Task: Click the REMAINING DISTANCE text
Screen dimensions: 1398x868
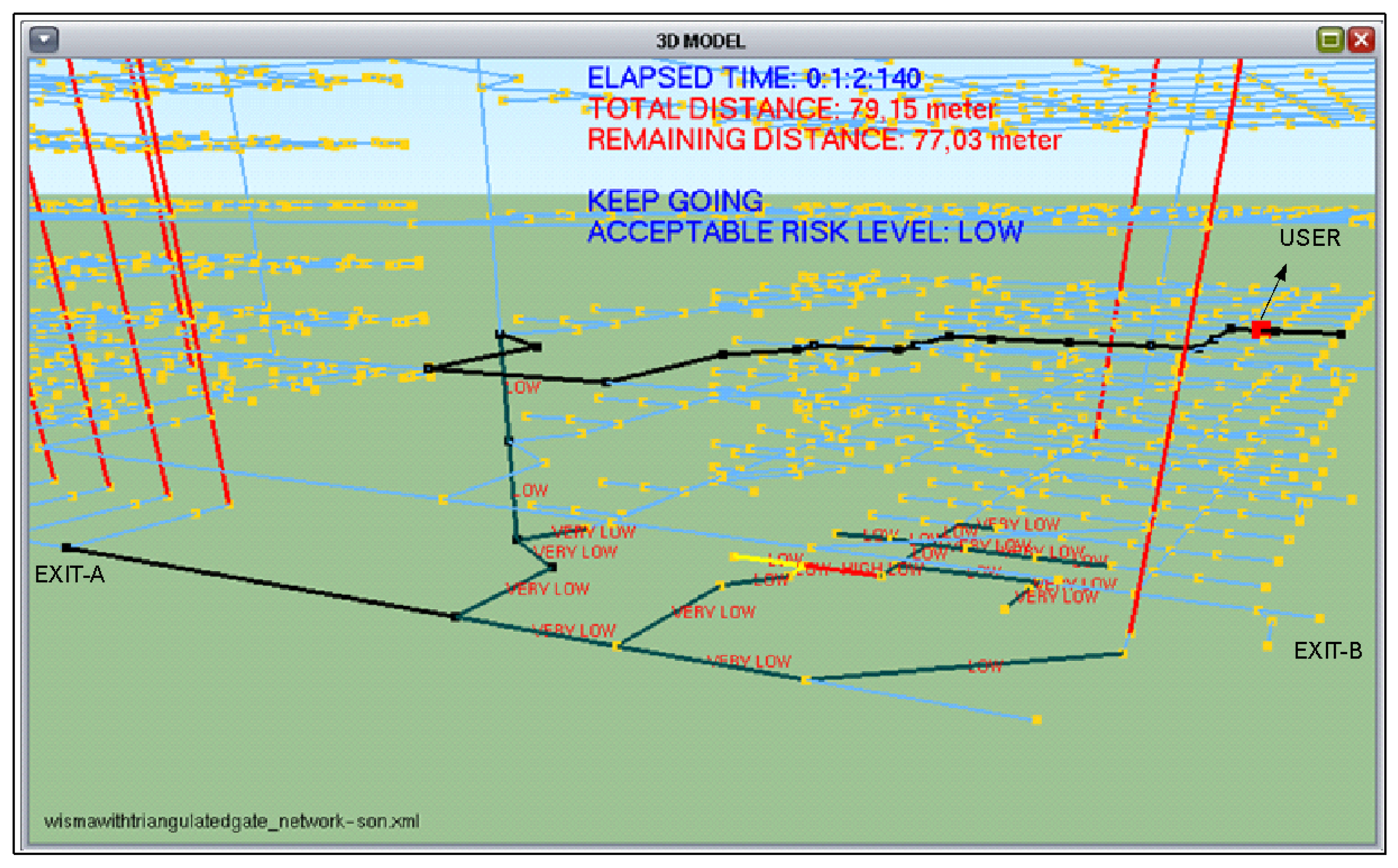Action: click(x=824, y=140)
